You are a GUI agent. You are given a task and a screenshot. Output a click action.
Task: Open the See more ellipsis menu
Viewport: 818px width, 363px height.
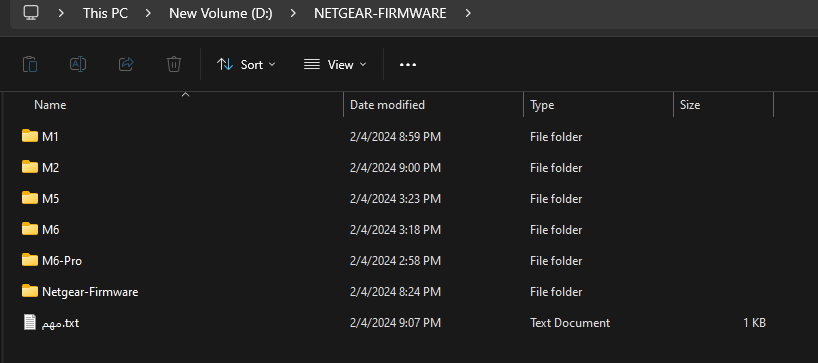(408, 65)
